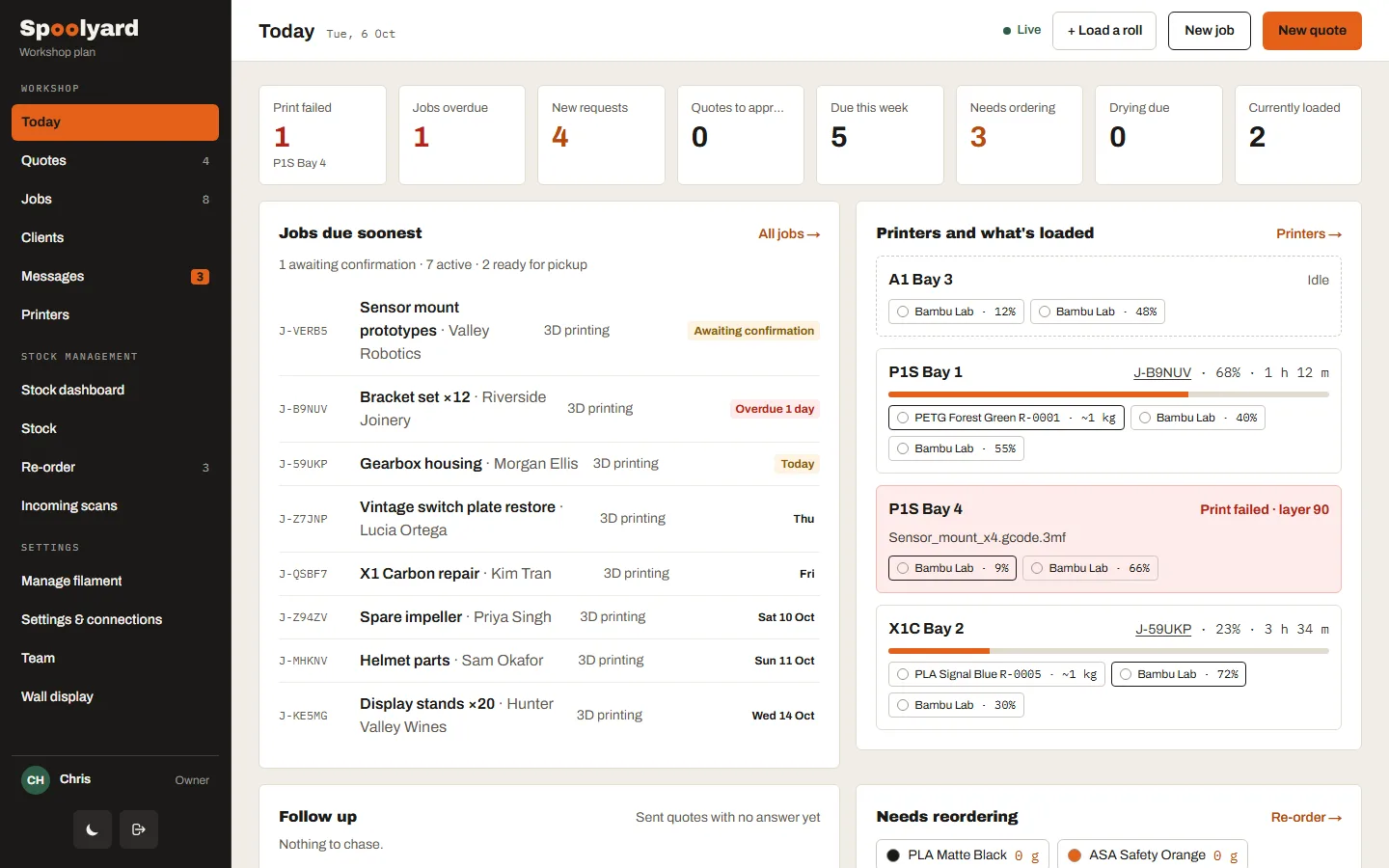Viewport: 1389px width, 868px height.
Task: Open the Stock dashboard
Action: click(x=115, y=391)
